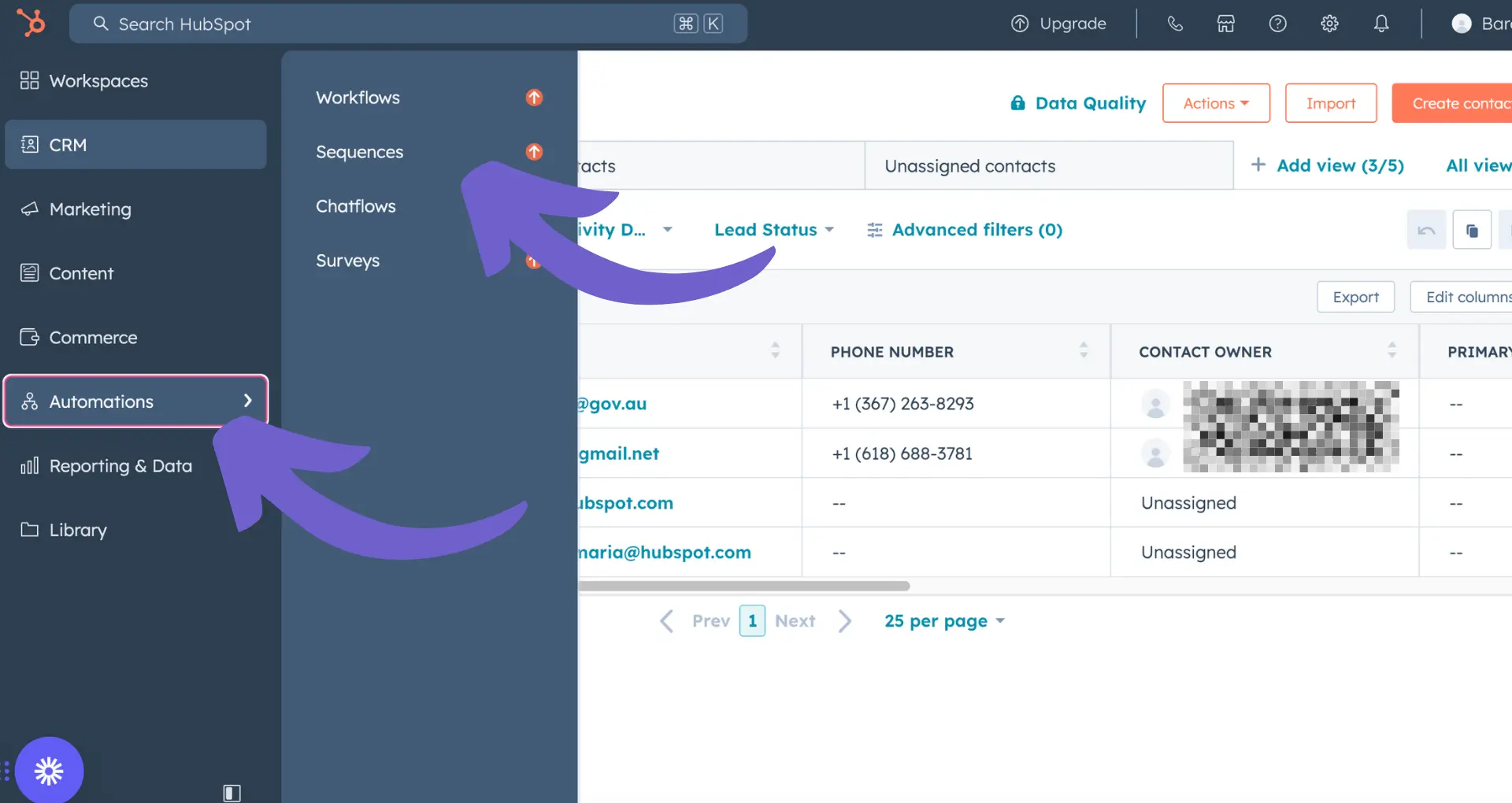Image resolution: width=1512 pixels, height=803 pixels.
Task: Click the gov.au row owner avatar
Action: (x=1155, y=404)
